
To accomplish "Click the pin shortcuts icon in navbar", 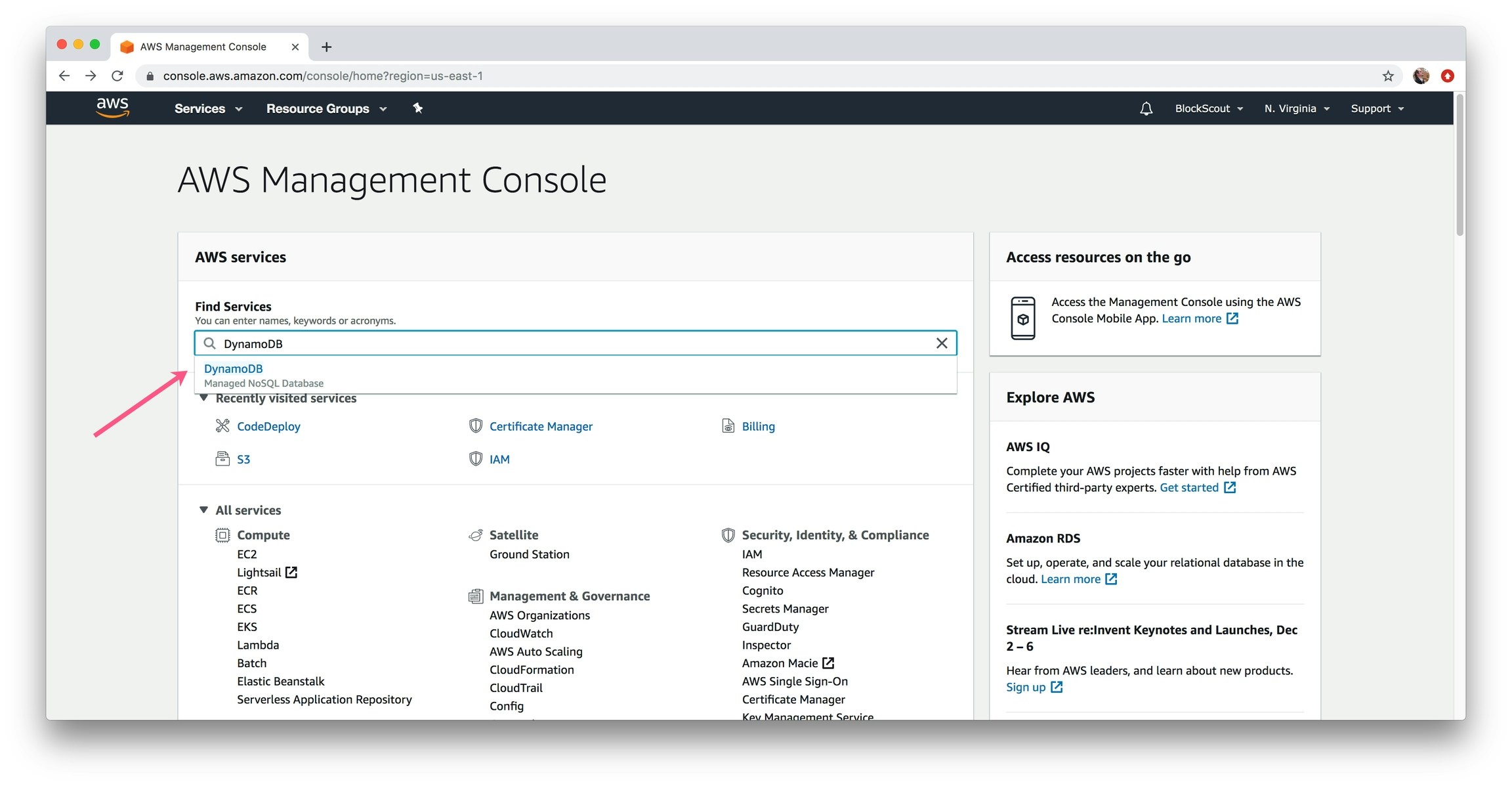I will (418, 108).
